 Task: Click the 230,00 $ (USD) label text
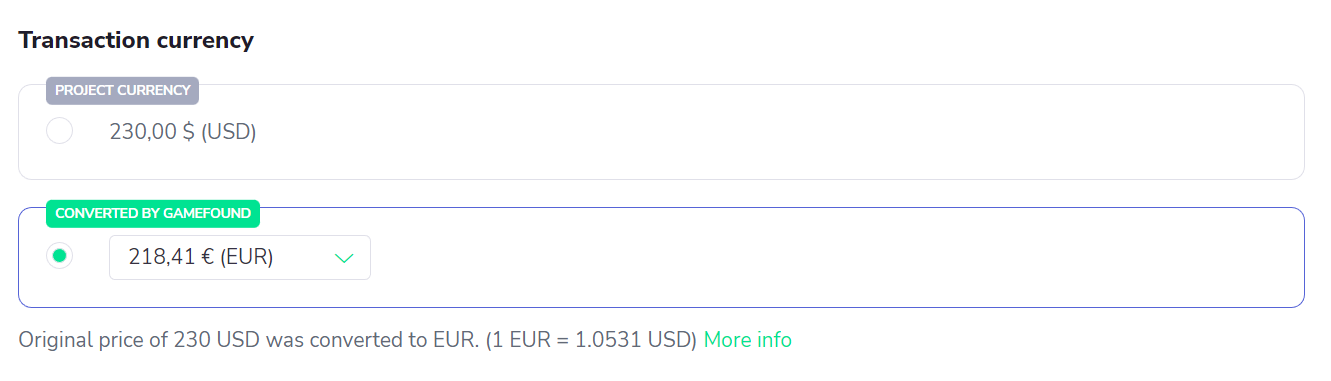[183, 132]
